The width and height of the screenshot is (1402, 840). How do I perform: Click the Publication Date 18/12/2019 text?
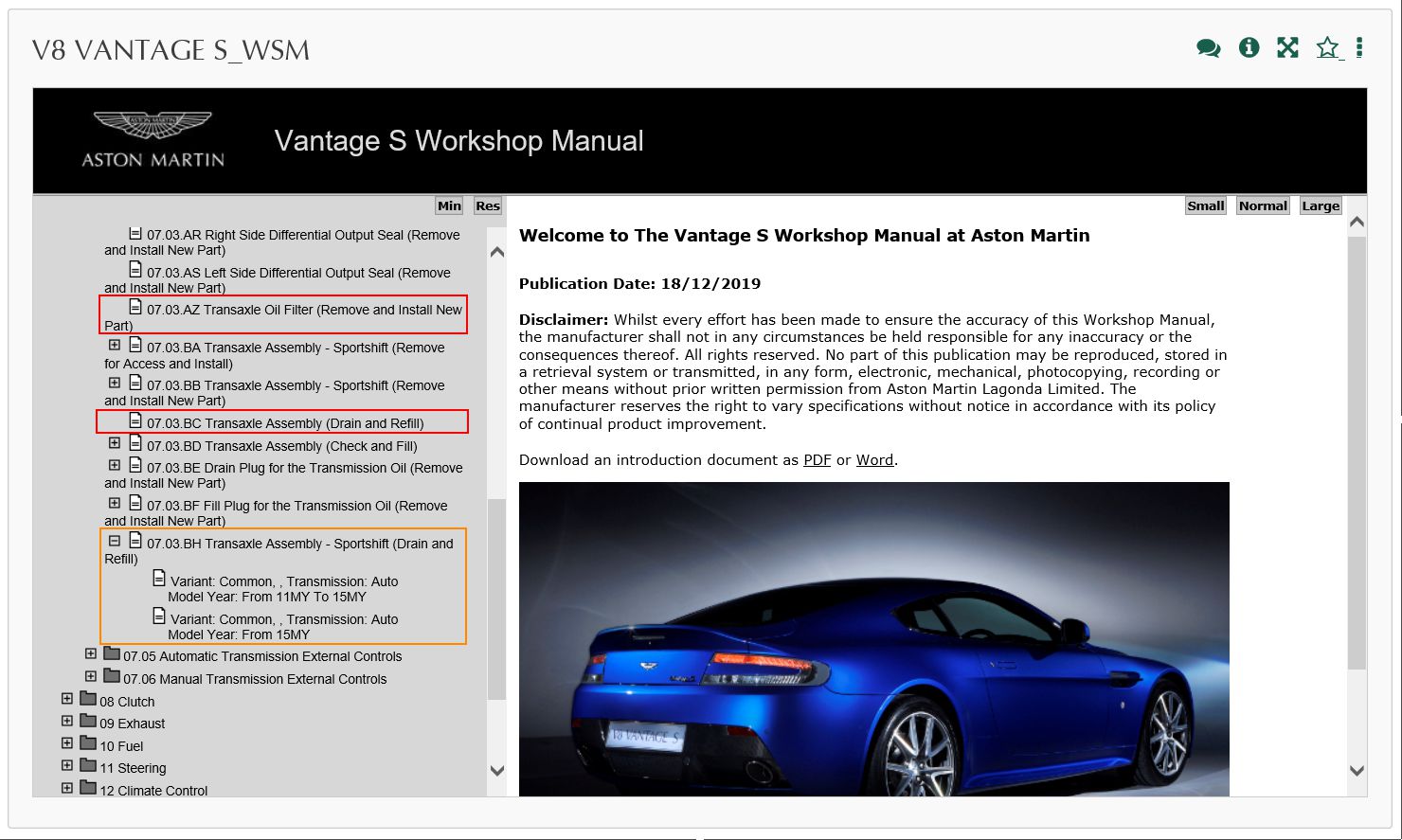pos(639,284)
